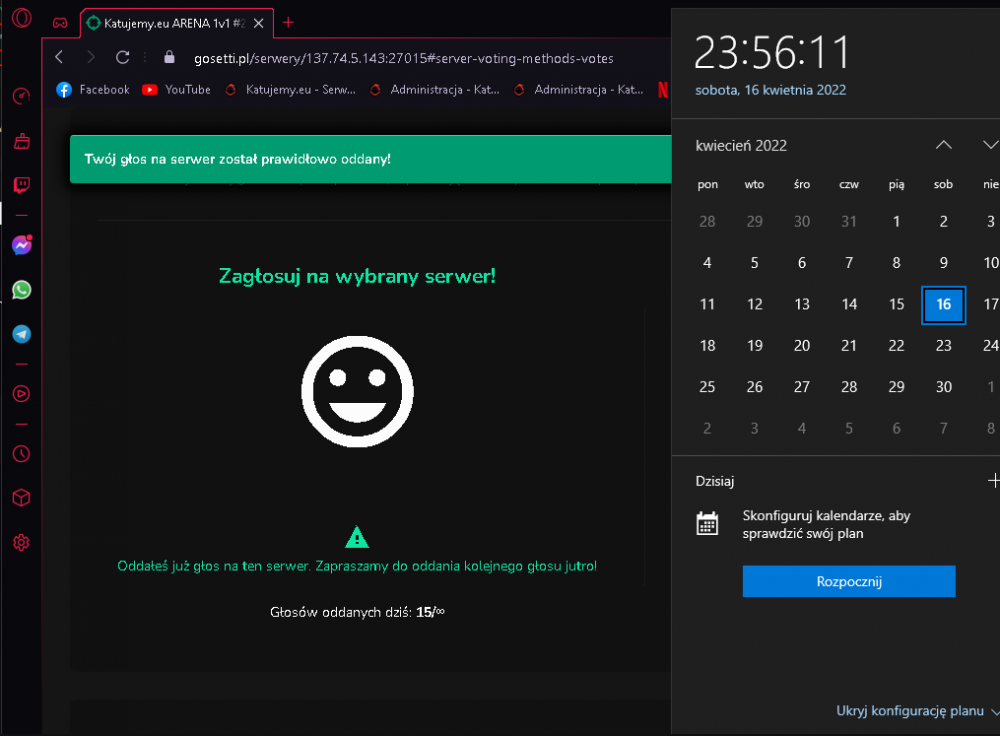
Task: Click the address bar URL
Action: (404, 59)
